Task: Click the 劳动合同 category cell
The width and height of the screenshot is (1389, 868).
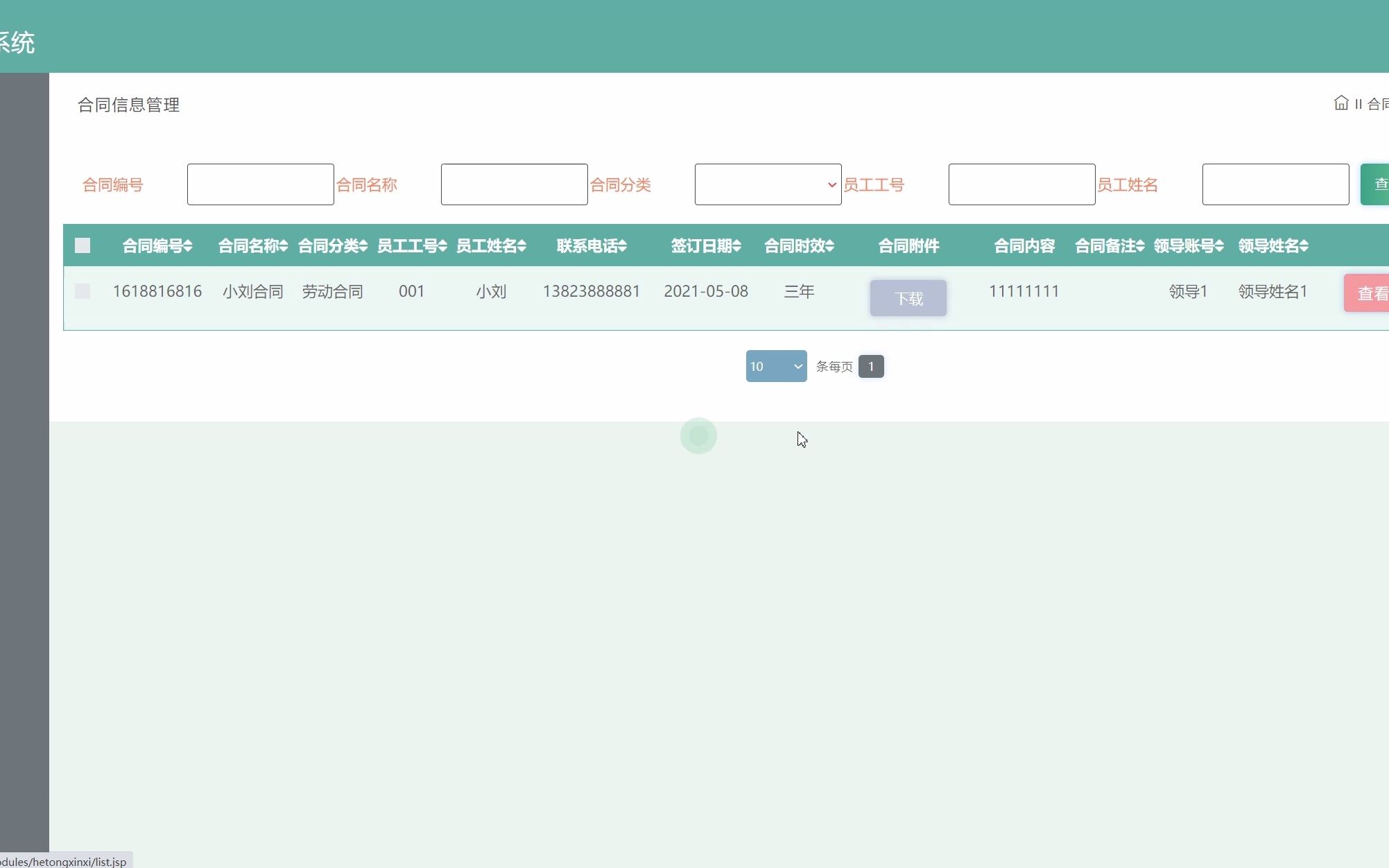Action: coord(333,291)
